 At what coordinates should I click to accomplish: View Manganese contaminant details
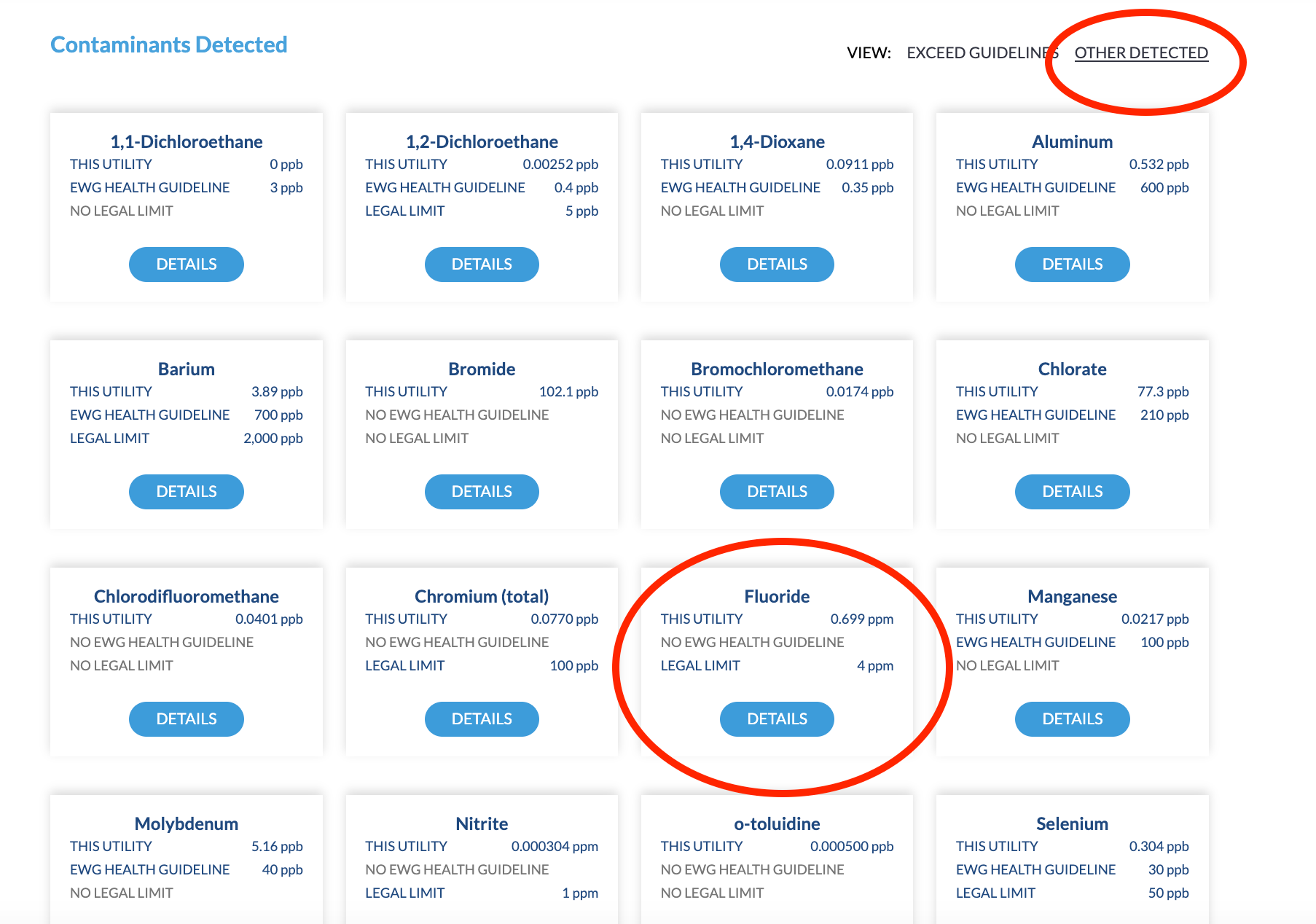[1072, 719]
